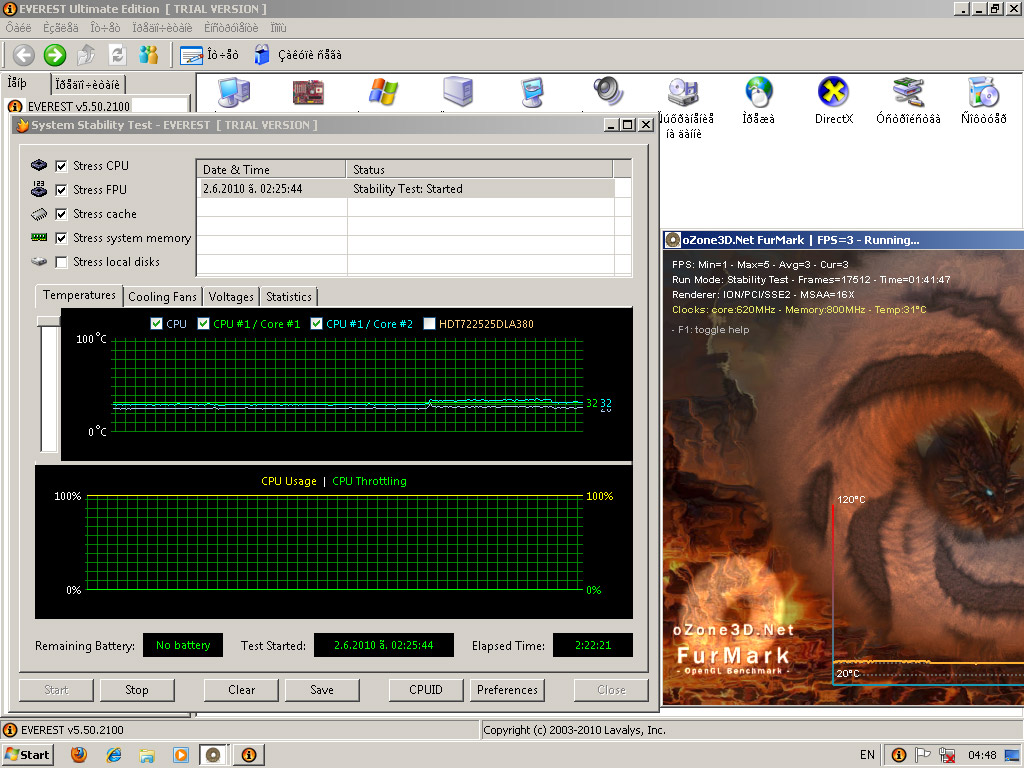Viewport: 1024px width, 768px height.
Task: Toggle CPU #1 / Core #2 checkbox
Action: pyautogui.click(x=316, y=323)
